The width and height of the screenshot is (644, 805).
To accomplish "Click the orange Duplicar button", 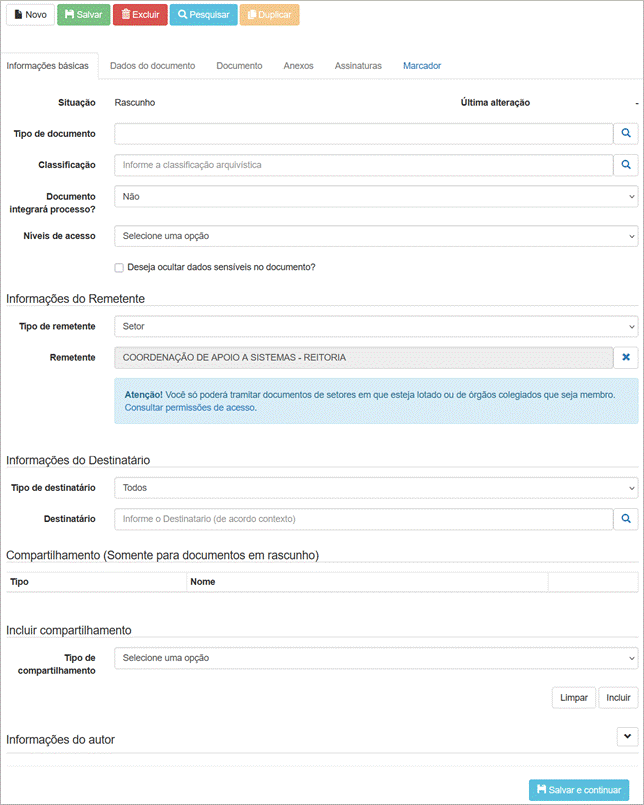I will coord(269,15).
